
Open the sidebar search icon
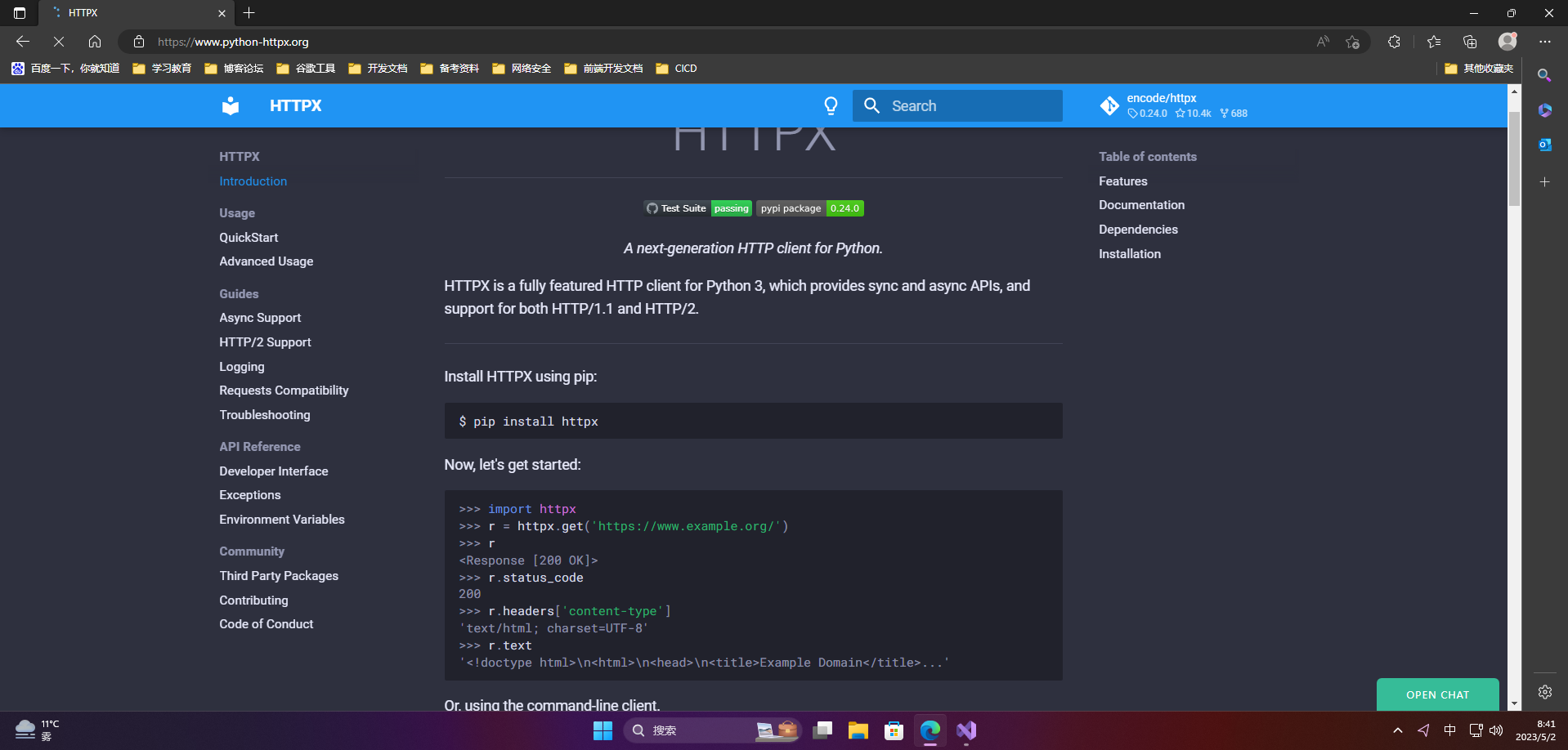tap(1544, 75)
